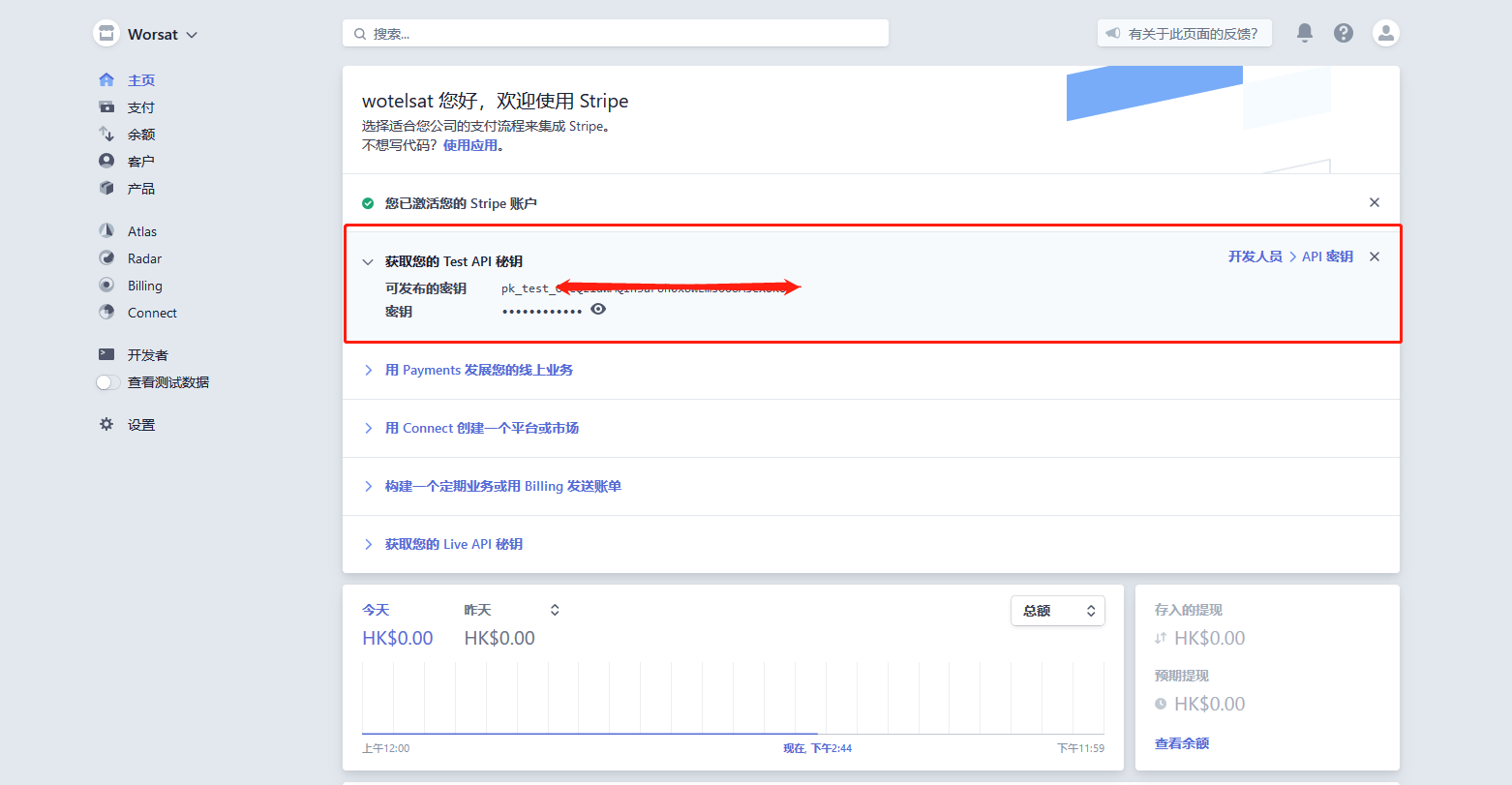Open 开发者 in the sidebar
This screenshot has height=785, width=1512.
(x=148, y=355)
